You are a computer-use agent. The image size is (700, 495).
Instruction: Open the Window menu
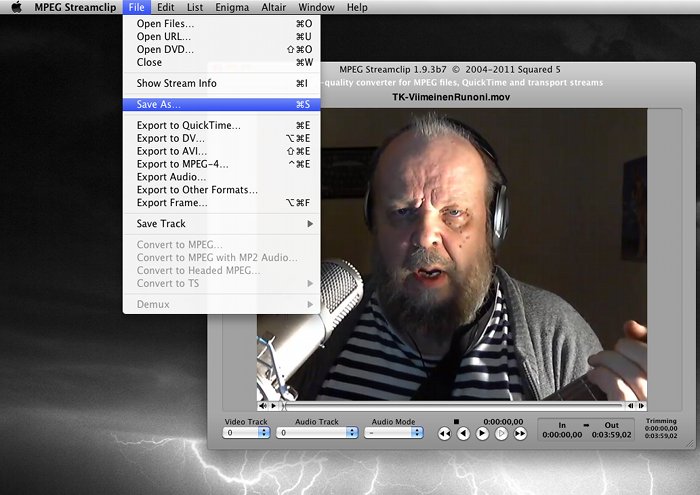click(x=316, y=7)
